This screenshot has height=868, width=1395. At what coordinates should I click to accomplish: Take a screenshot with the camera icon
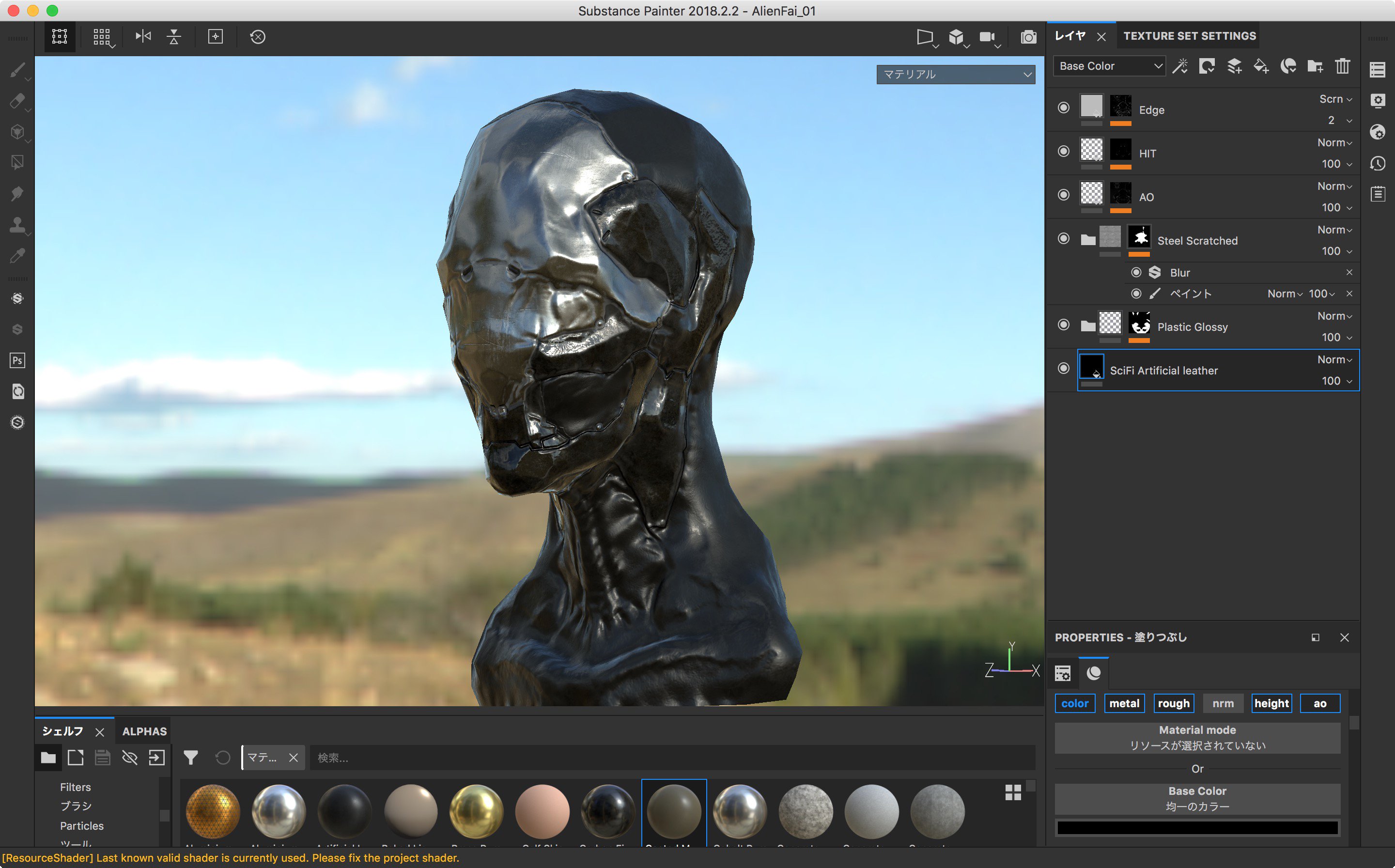pyautogui.click(x=1028, y=37)
